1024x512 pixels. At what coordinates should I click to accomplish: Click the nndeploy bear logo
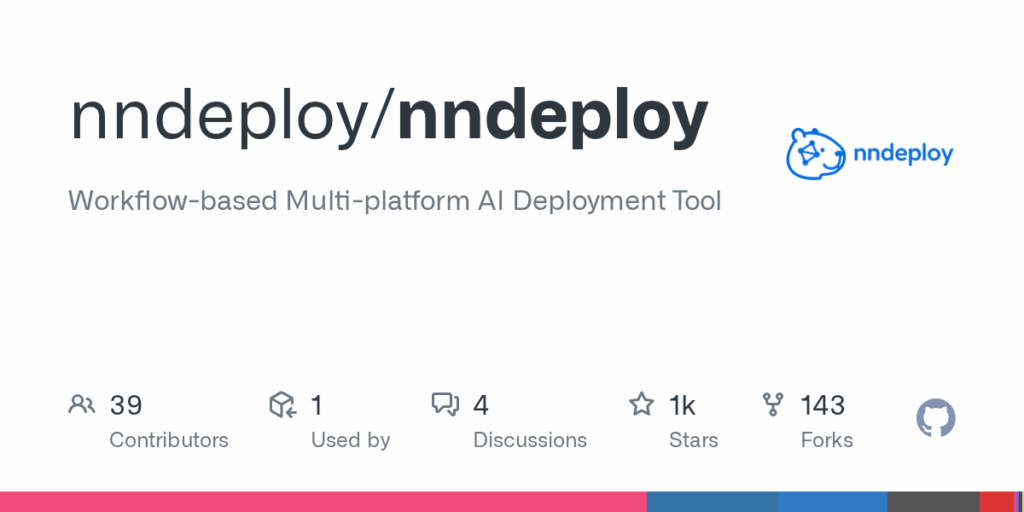pyautogui.click(x=816, y=153)
